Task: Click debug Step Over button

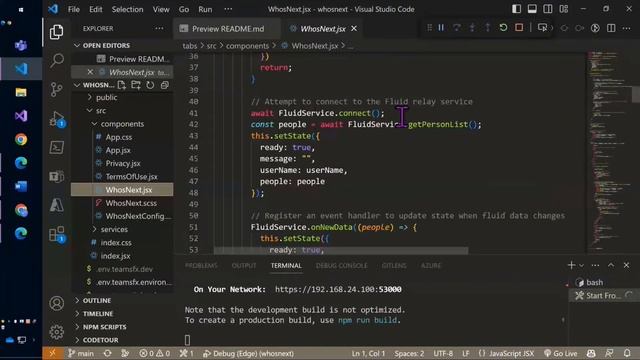Action: click(457, 28)
